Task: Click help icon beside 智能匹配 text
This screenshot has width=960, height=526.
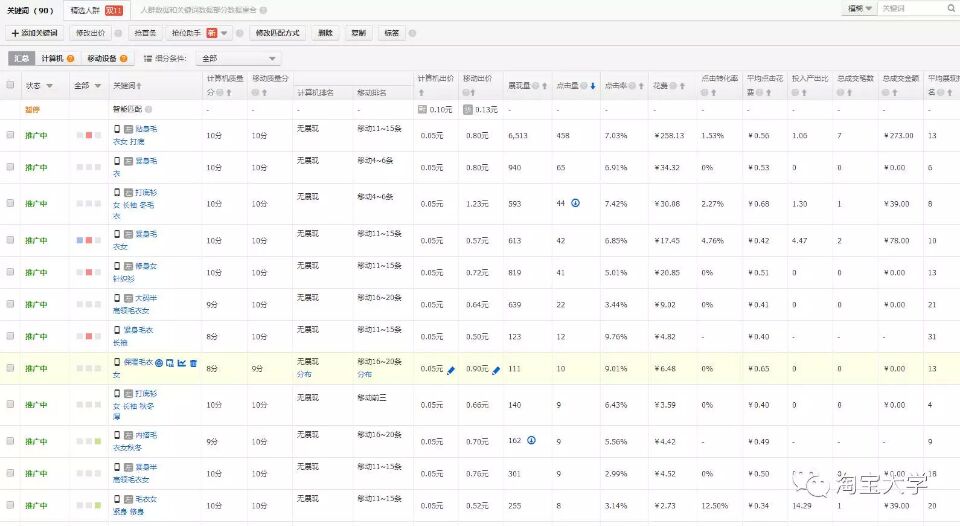Action: 148,110
